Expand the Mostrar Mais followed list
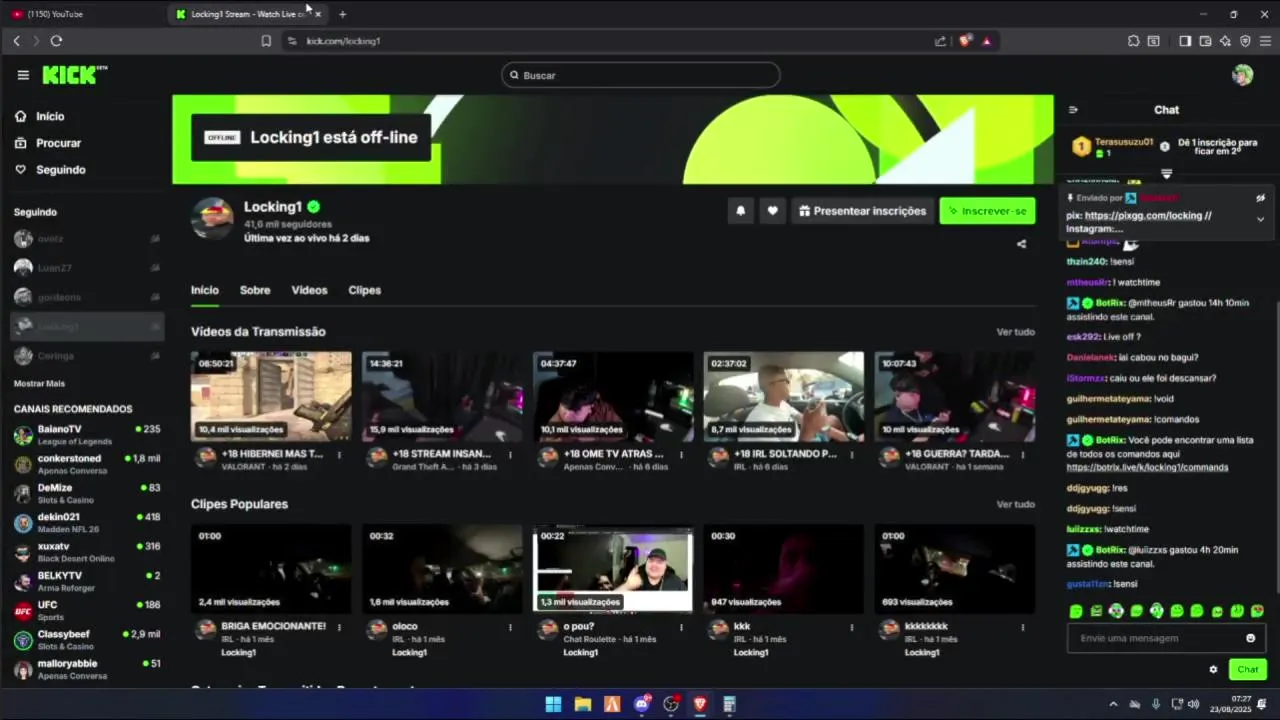The width and height of the screenshot is (1280, 720). (x=39, y=383)
